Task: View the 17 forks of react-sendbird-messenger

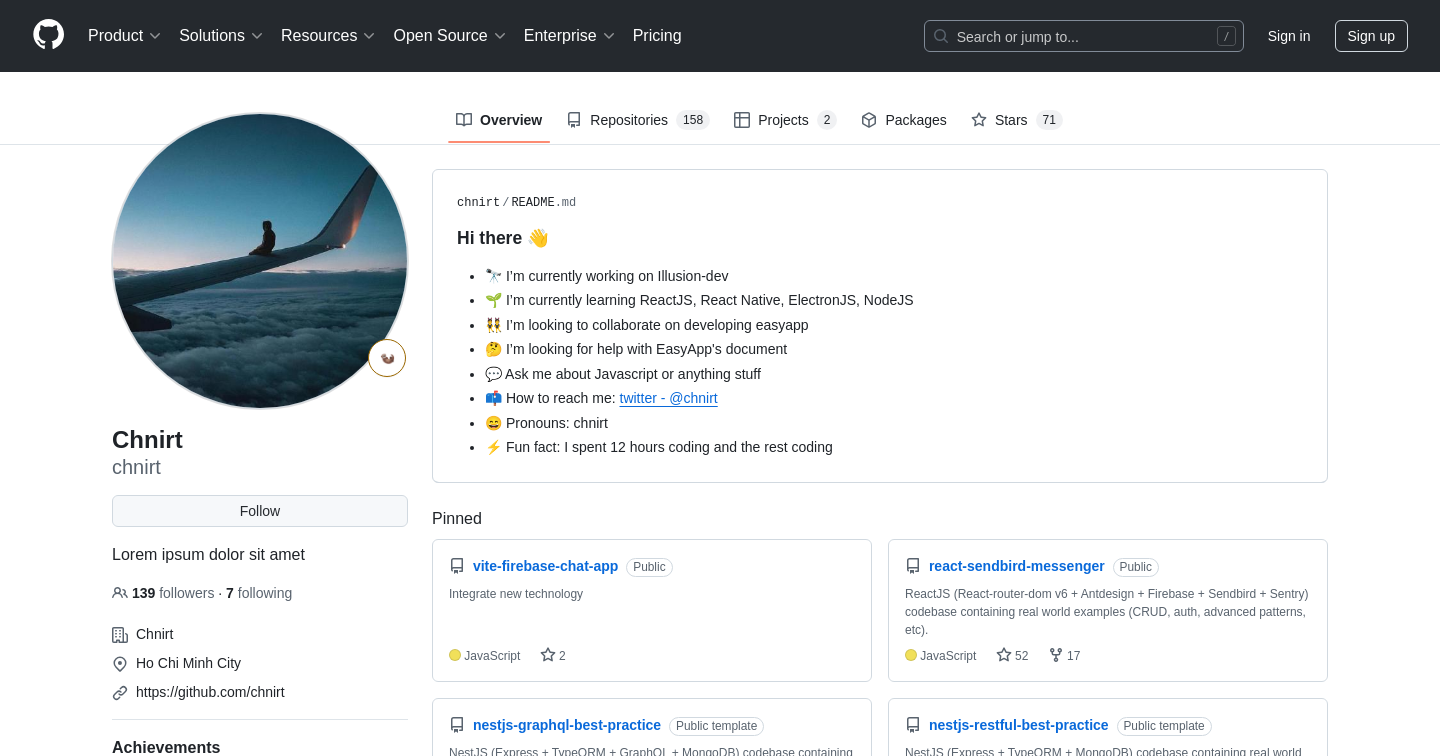Action: [1064, 655]
